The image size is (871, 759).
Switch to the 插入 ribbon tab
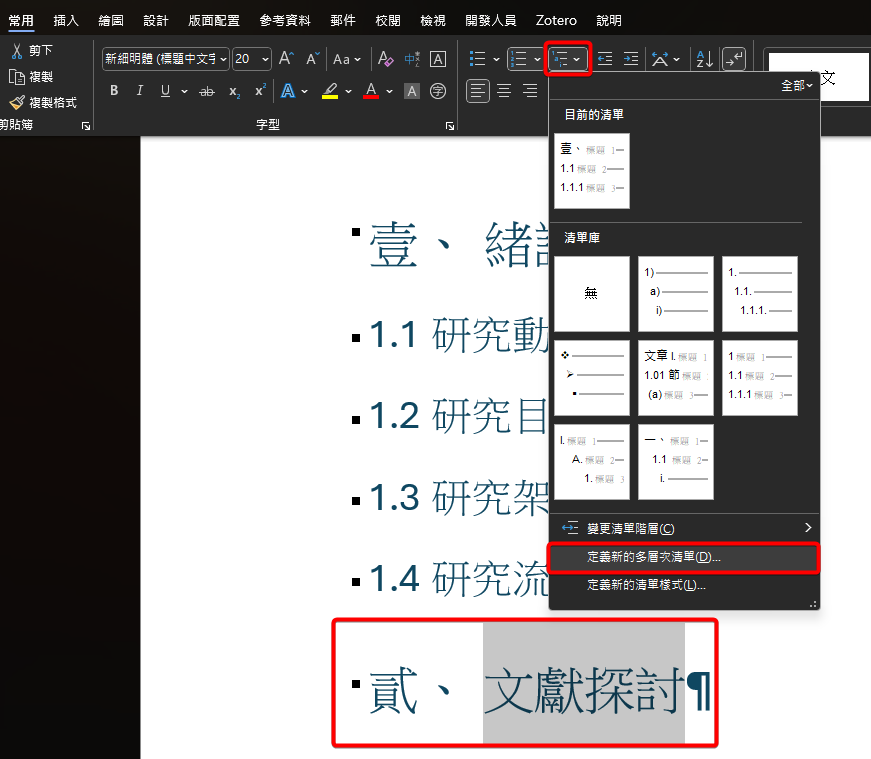coord(66,20)
